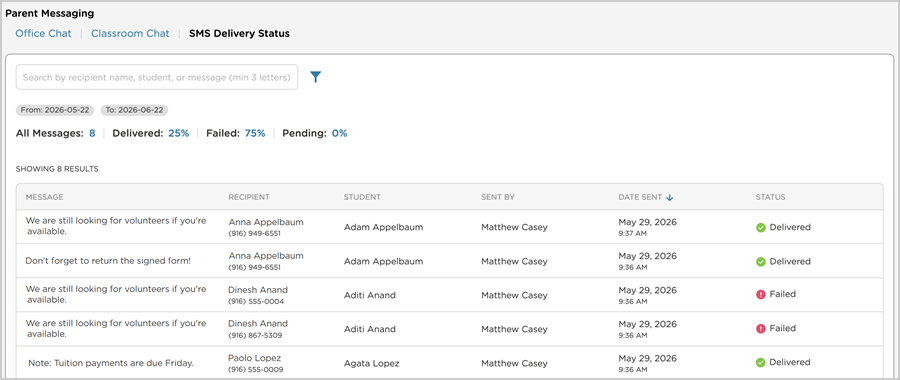Image resolution: width=900 pixels, height=380 pixels.
Task: Click All Messages count 8
Action: 92,133
